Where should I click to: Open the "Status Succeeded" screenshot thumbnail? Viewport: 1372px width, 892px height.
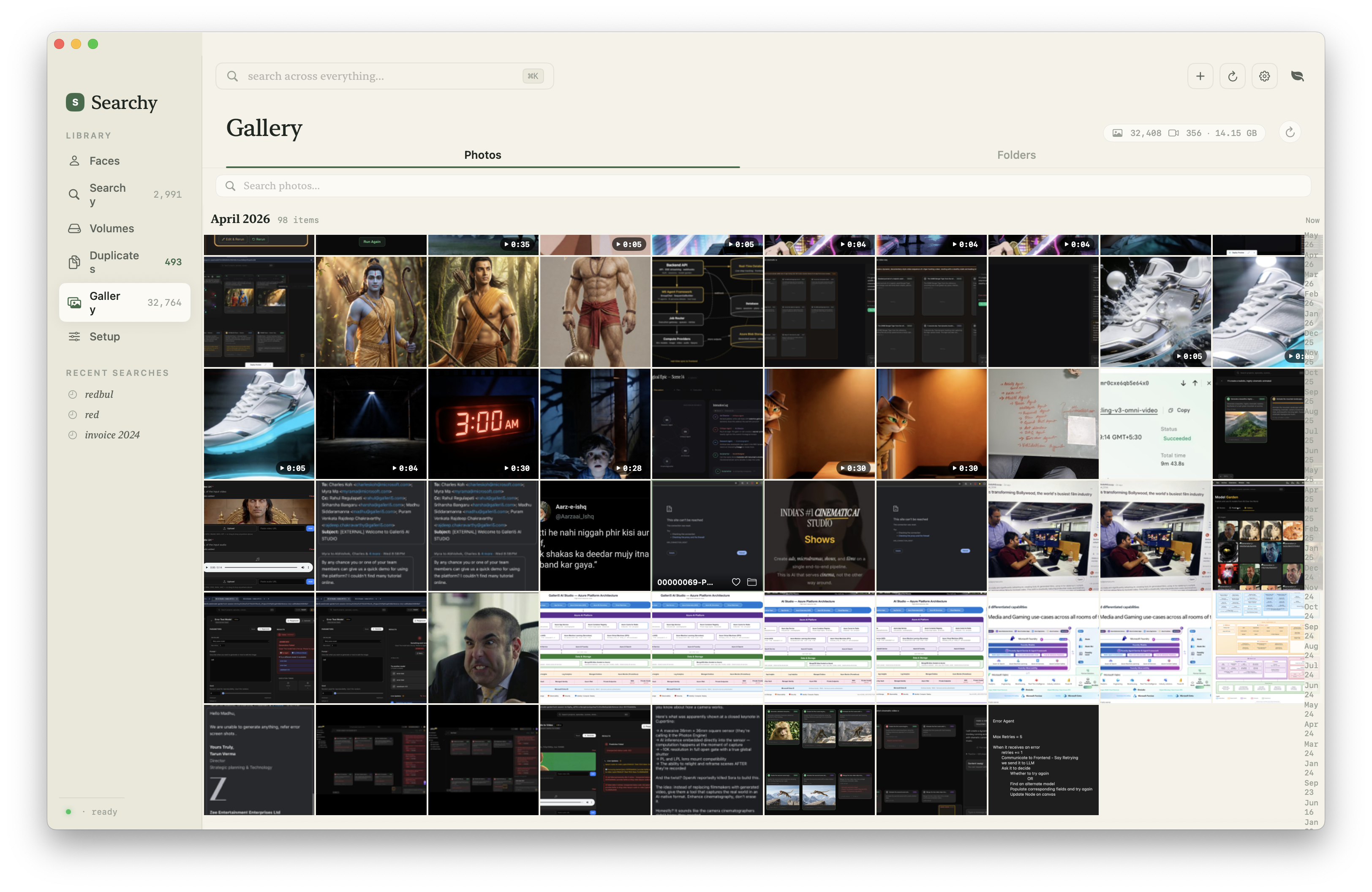1155,424
